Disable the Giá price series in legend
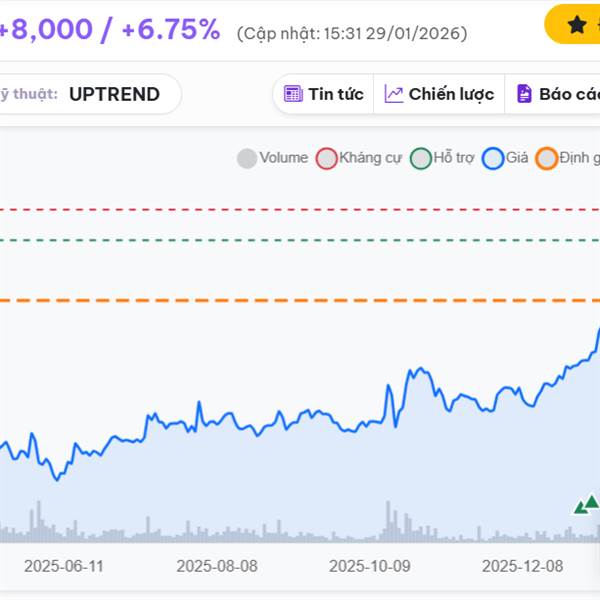Image resolution: width=600 pixels, height=600 pixels. pyautogui.click(x=492, y=158)
